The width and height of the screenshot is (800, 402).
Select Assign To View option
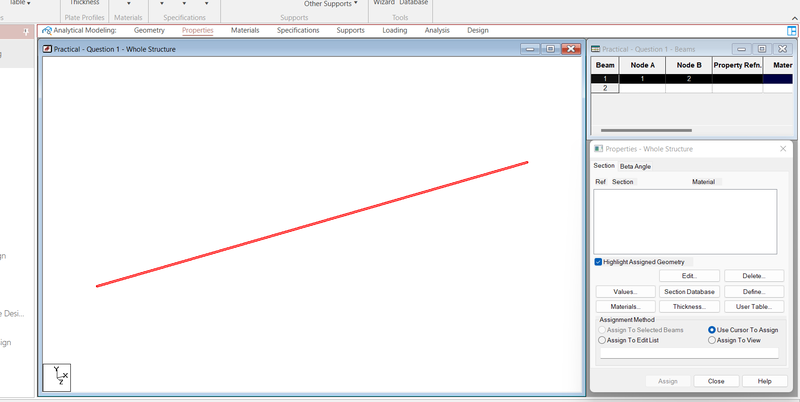[x=712, y=340]
